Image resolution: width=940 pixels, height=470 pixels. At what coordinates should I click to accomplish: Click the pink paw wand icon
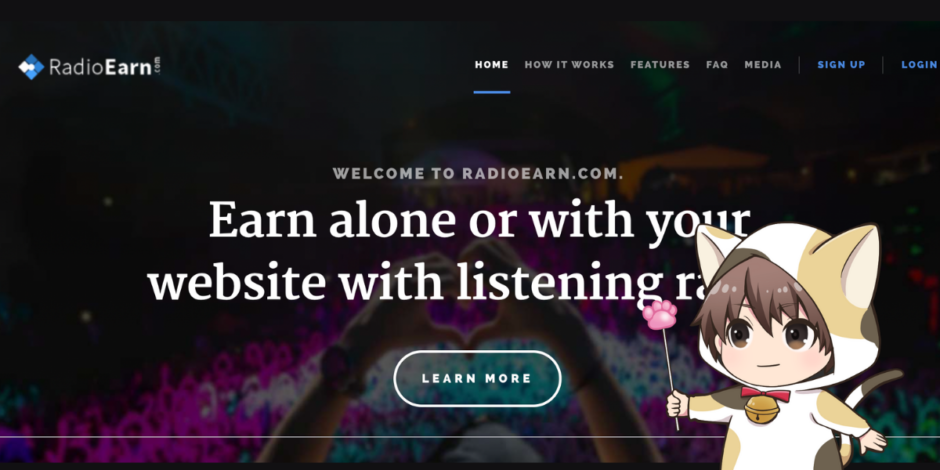coord(659,315)
